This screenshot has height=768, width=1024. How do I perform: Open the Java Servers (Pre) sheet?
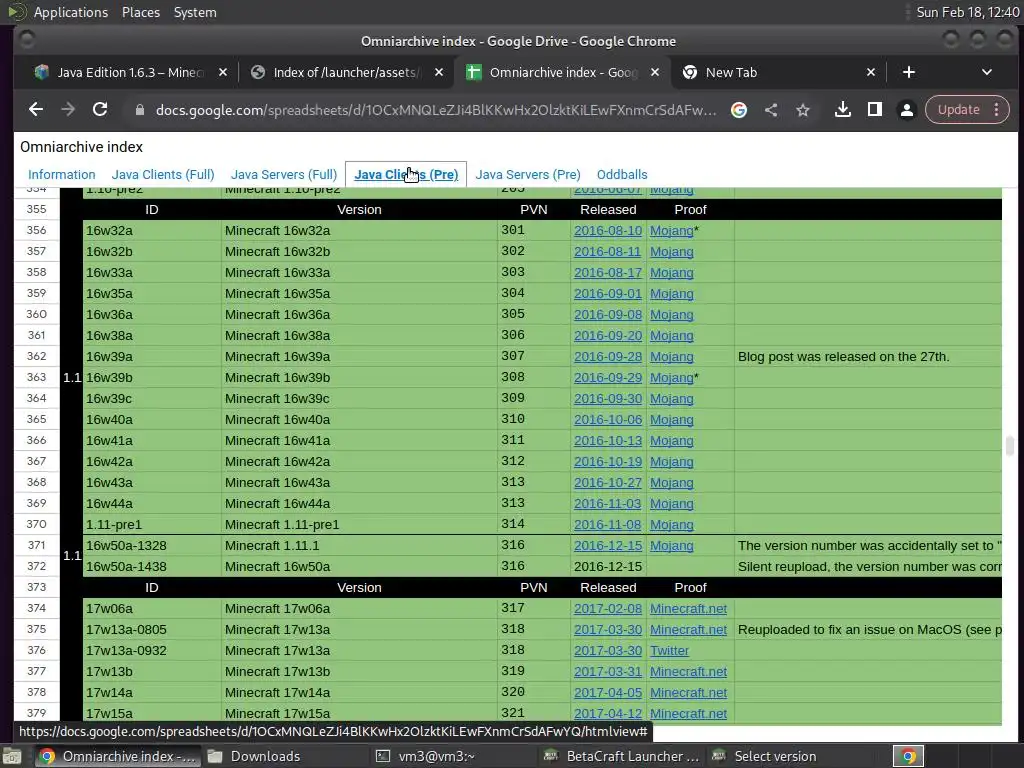pos(528,174)
